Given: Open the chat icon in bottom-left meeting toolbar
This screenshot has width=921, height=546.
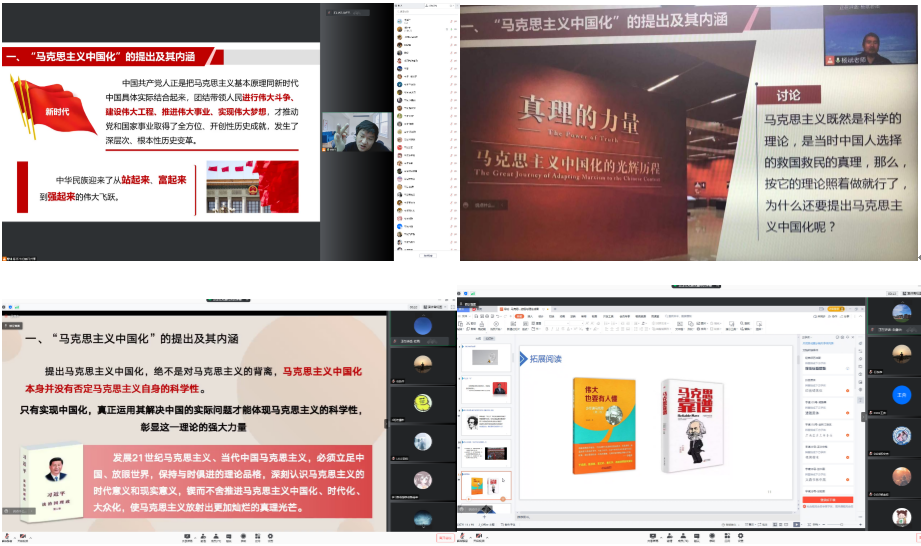Looking at the screenshot, I should [x=229, y=535].
